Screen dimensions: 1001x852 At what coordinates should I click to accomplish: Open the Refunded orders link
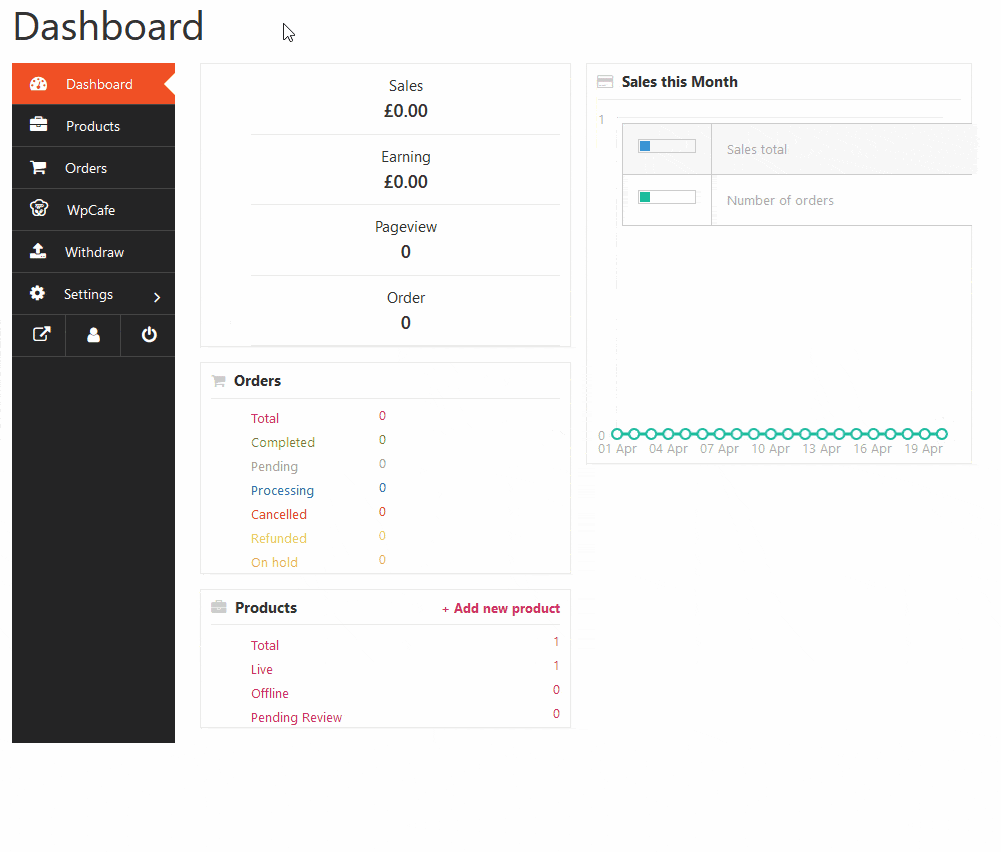tap(279, 538)
